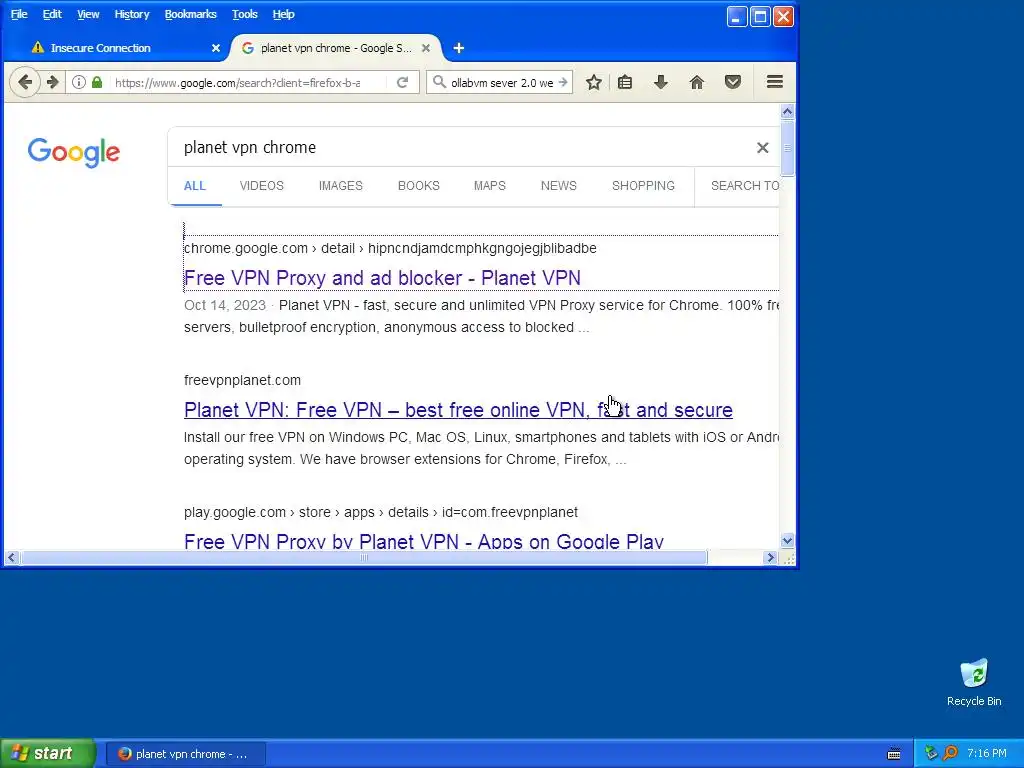Click the keyboard icon in the taskbar

(894, 754)
